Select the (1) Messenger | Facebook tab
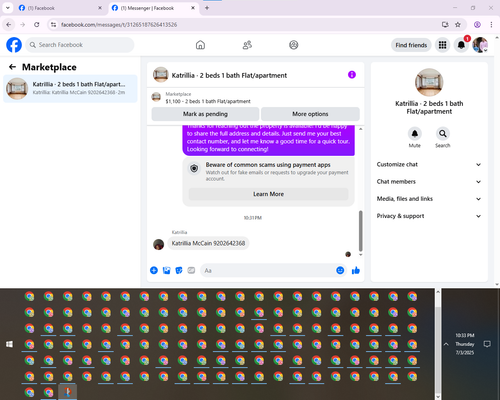The width and height of the screenshot is (500, 400). [x=153, y=8]
